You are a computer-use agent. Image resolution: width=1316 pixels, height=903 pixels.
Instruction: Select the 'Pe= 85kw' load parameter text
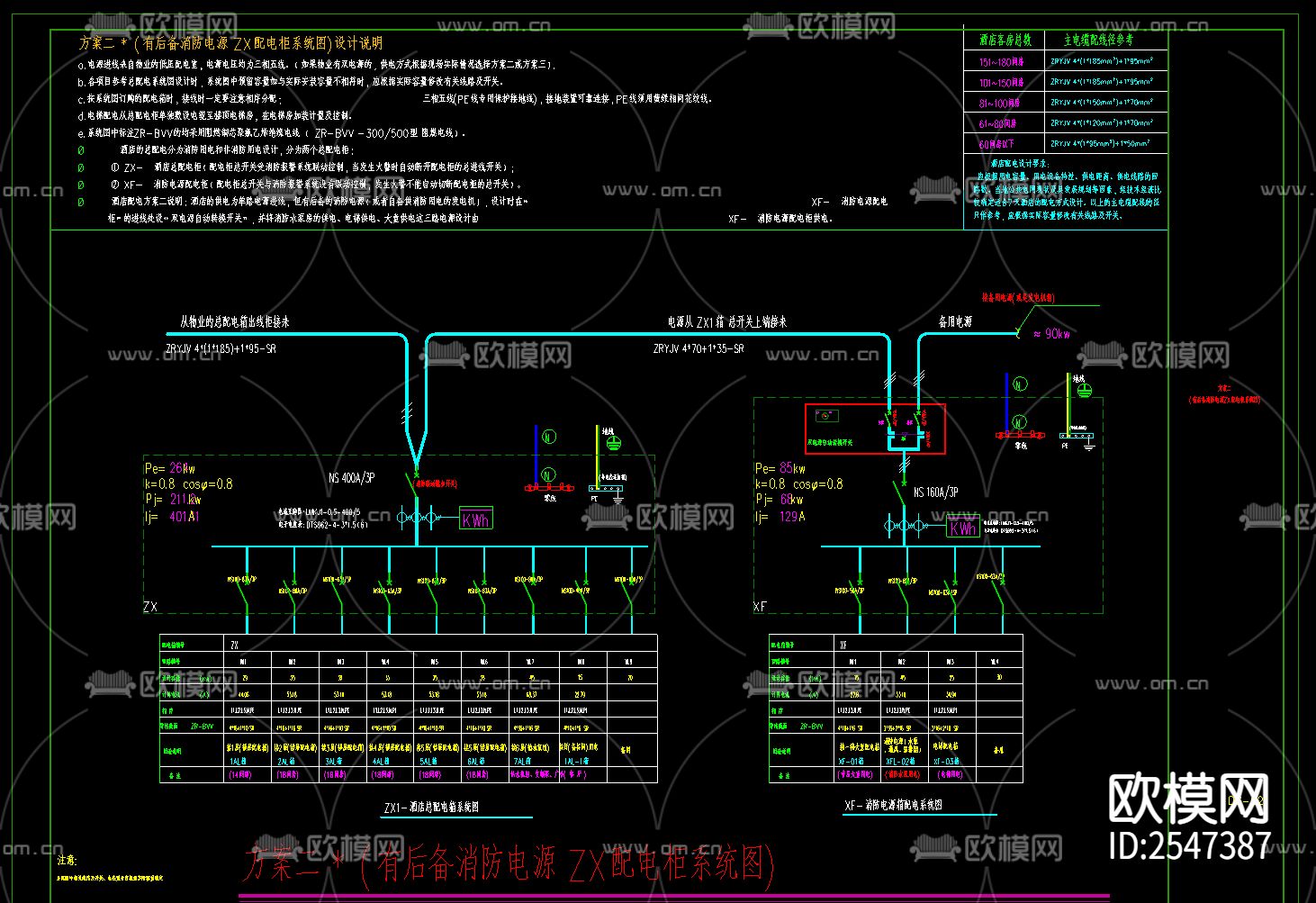[x=780, y=468]
